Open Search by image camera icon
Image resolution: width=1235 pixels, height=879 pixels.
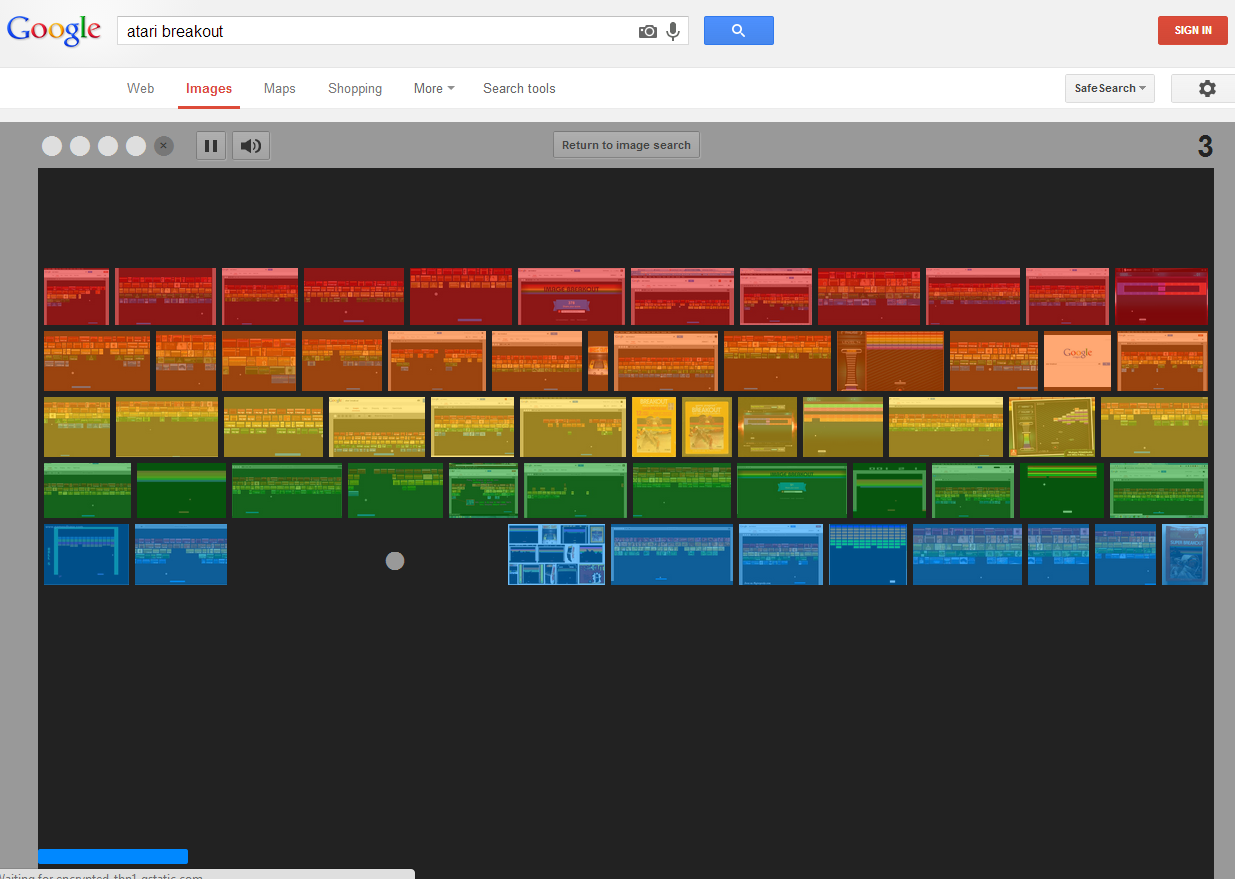click(x=648, y=31)
